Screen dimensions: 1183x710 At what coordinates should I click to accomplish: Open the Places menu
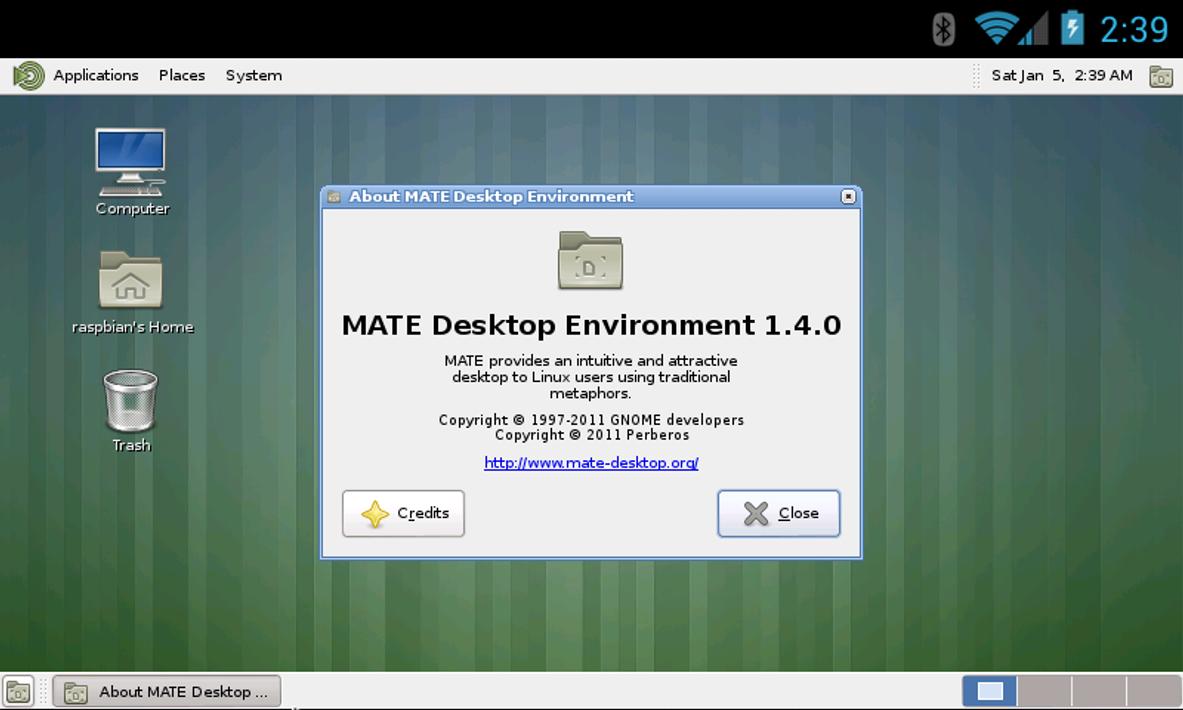[x=182, y=75]
